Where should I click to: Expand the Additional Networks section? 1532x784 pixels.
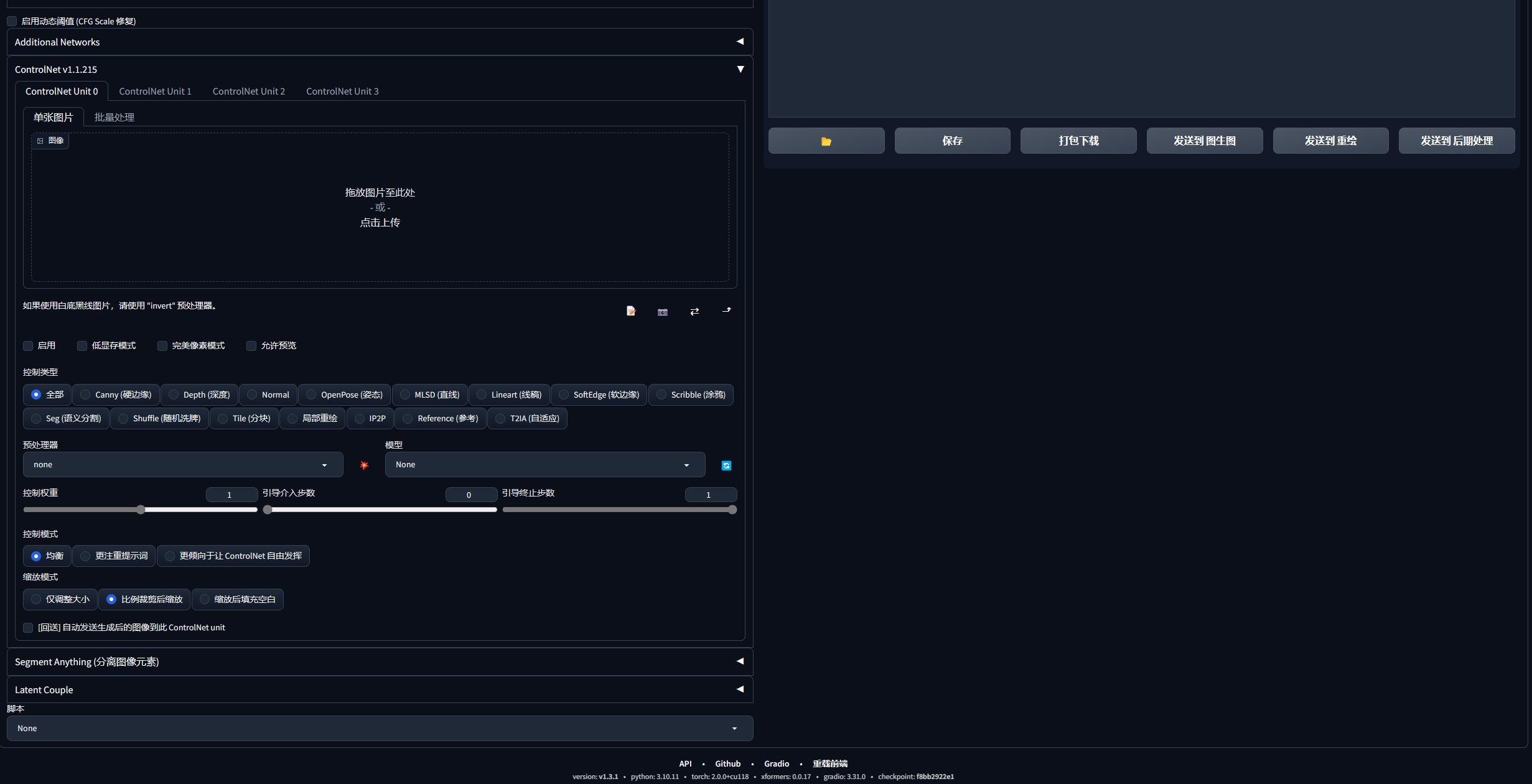[x=380, y=42]
